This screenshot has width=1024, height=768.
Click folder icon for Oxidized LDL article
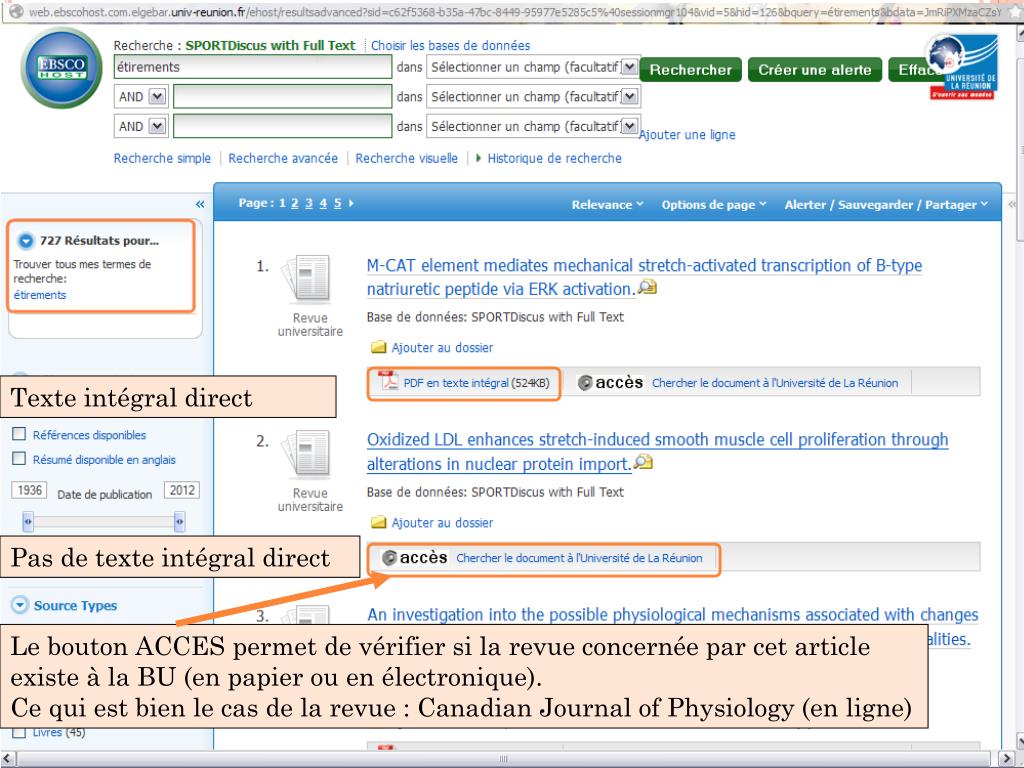pyautogui.click(x=378, y=522)
